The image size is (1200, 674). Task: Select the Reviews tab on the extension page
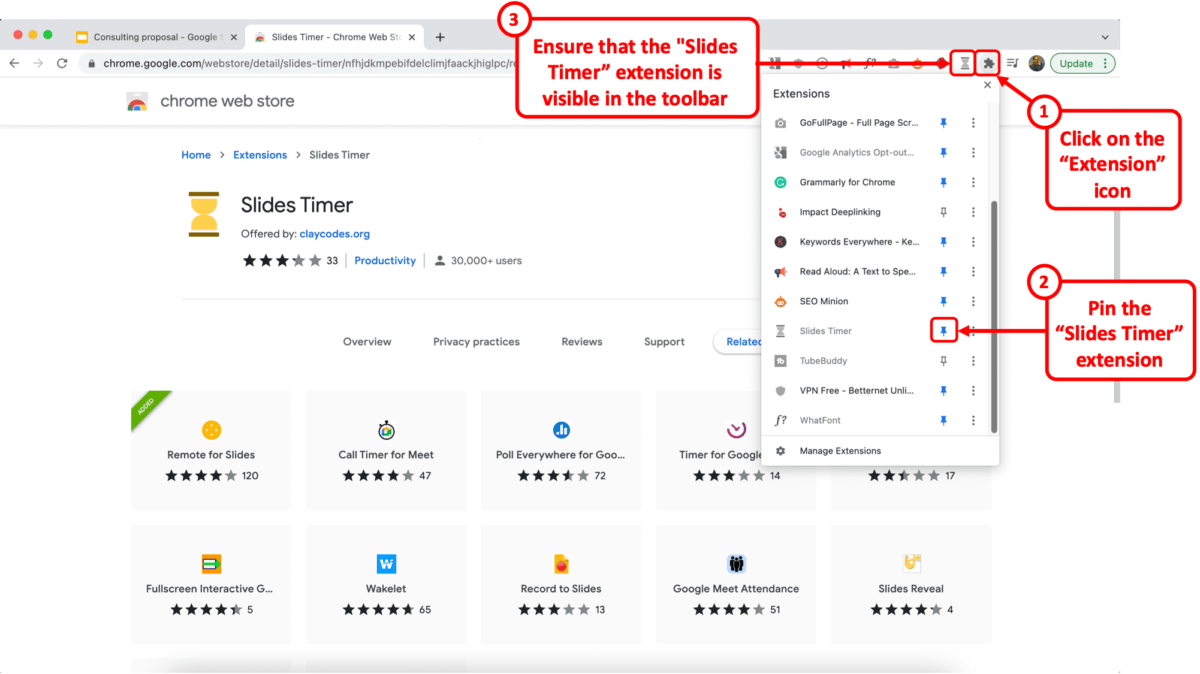pyautogui.click(x=581, y=341)
